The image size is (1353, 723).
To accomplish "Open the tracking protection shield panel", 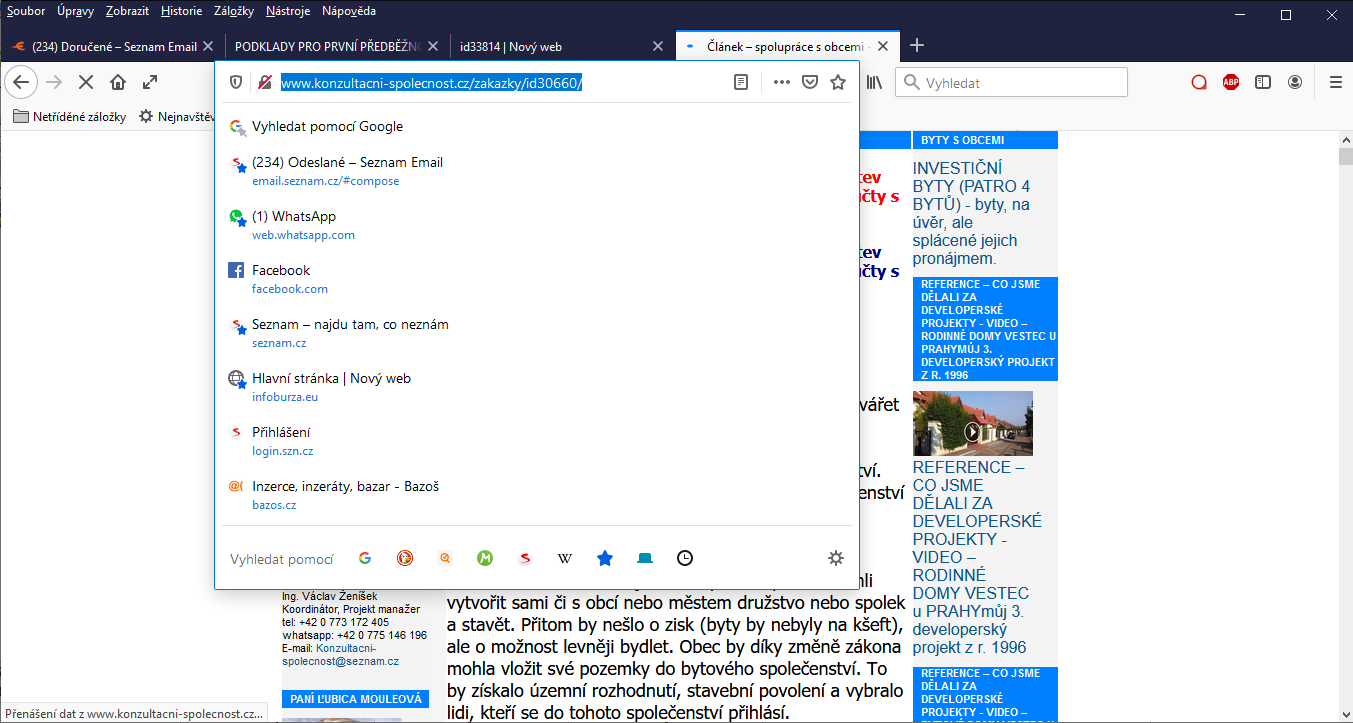I will click(x=236, y=83).
